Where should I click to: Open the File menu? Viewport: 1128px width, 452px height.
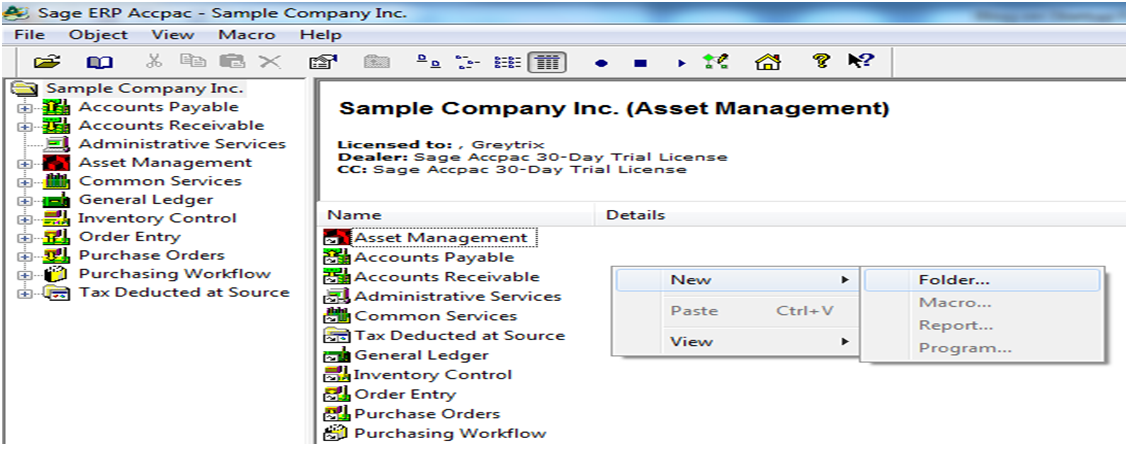[29, 35]
